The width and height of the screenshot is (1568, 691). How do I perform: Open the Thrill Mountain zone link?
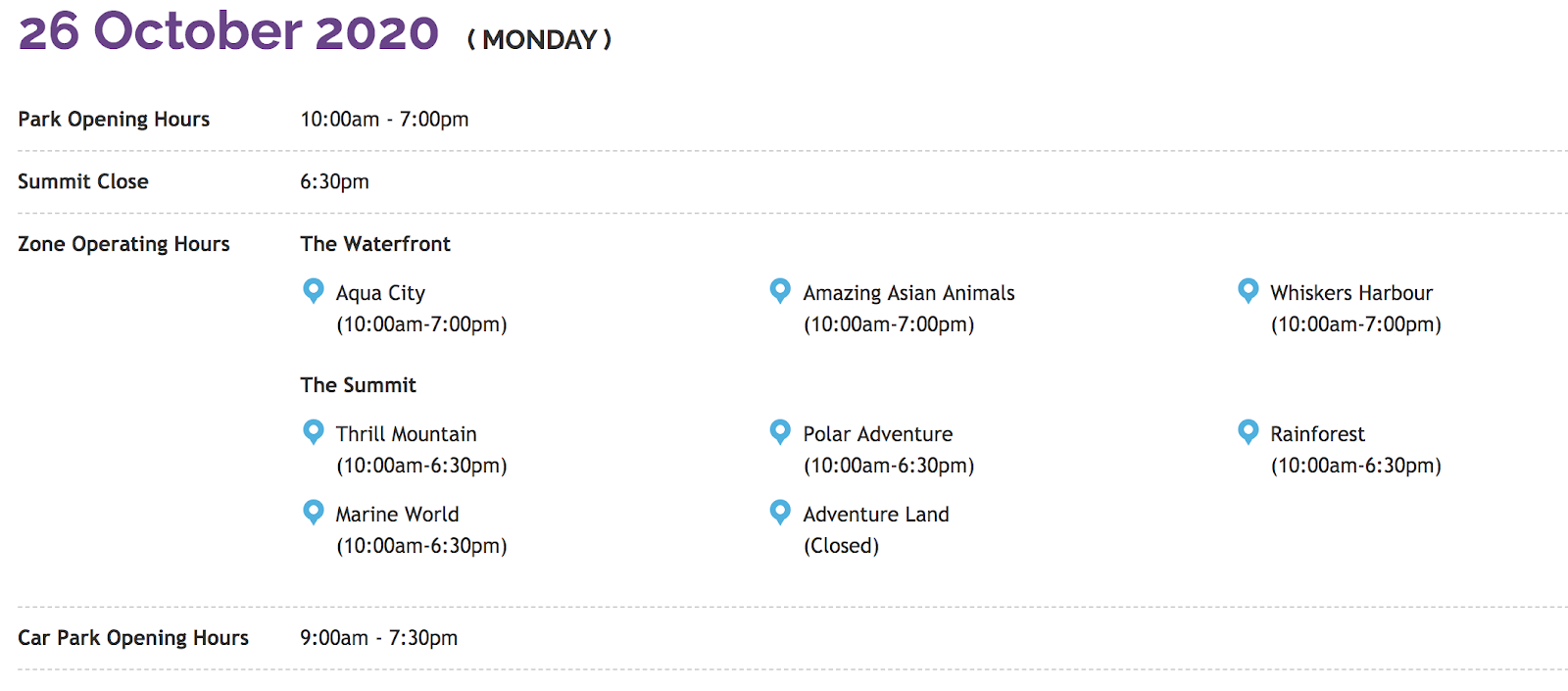click(406, 434)
